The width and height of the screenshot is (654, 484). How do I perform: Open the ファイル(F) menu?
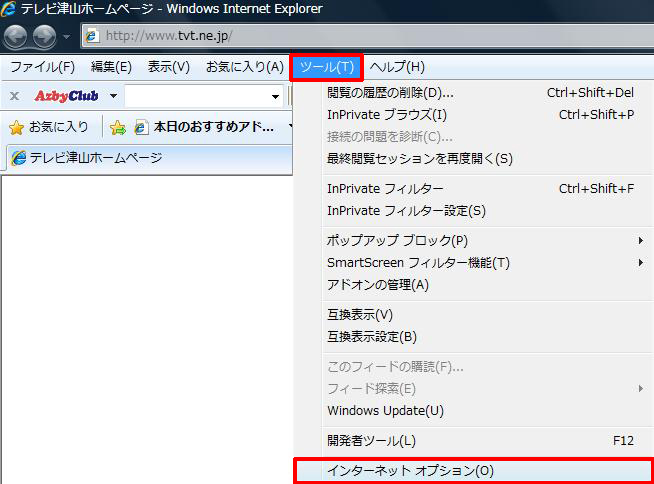pos(42,67)
